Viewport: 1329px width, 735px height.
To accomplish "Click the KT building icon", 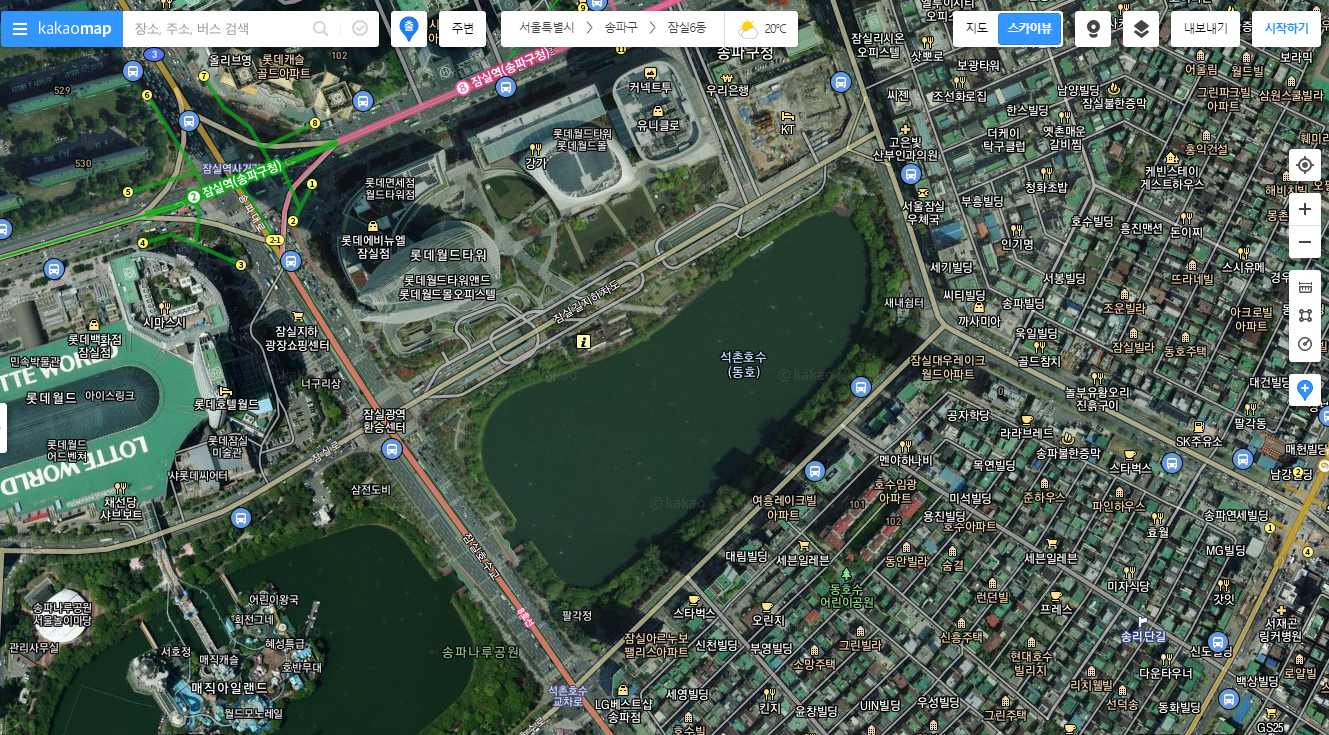I will (x=787, y=116).
